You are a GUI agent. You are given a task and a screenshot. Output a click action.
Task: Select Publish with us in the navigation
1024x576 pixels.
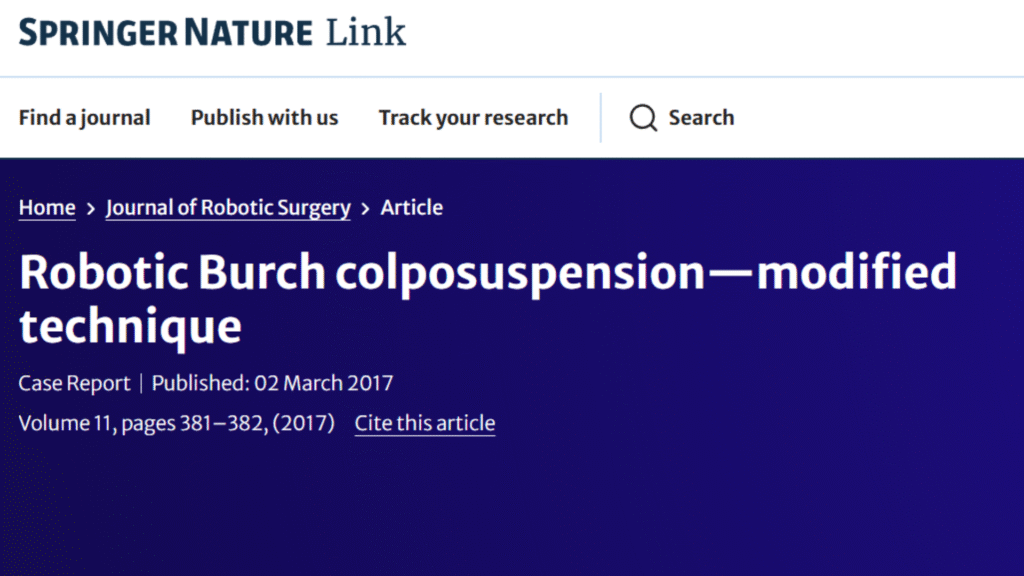(x=264, y=118)
